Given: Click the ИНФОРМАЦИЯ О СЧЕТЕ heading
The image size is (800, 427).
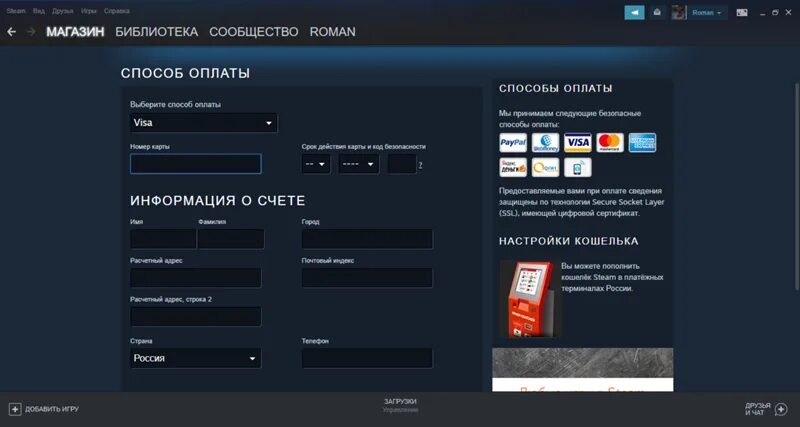Looking at the screenshot, I should coord(218,200).
